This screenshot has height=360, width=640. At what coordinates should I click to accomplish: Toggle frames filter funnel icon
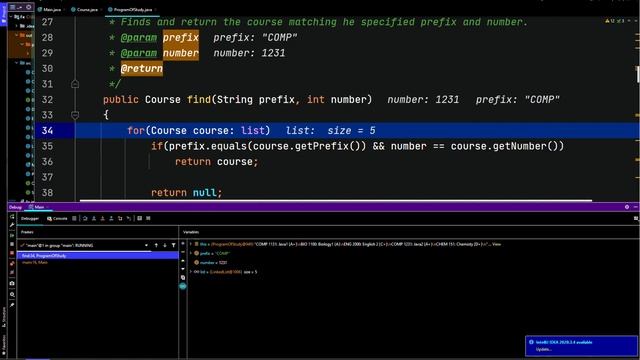coord(173,245)
